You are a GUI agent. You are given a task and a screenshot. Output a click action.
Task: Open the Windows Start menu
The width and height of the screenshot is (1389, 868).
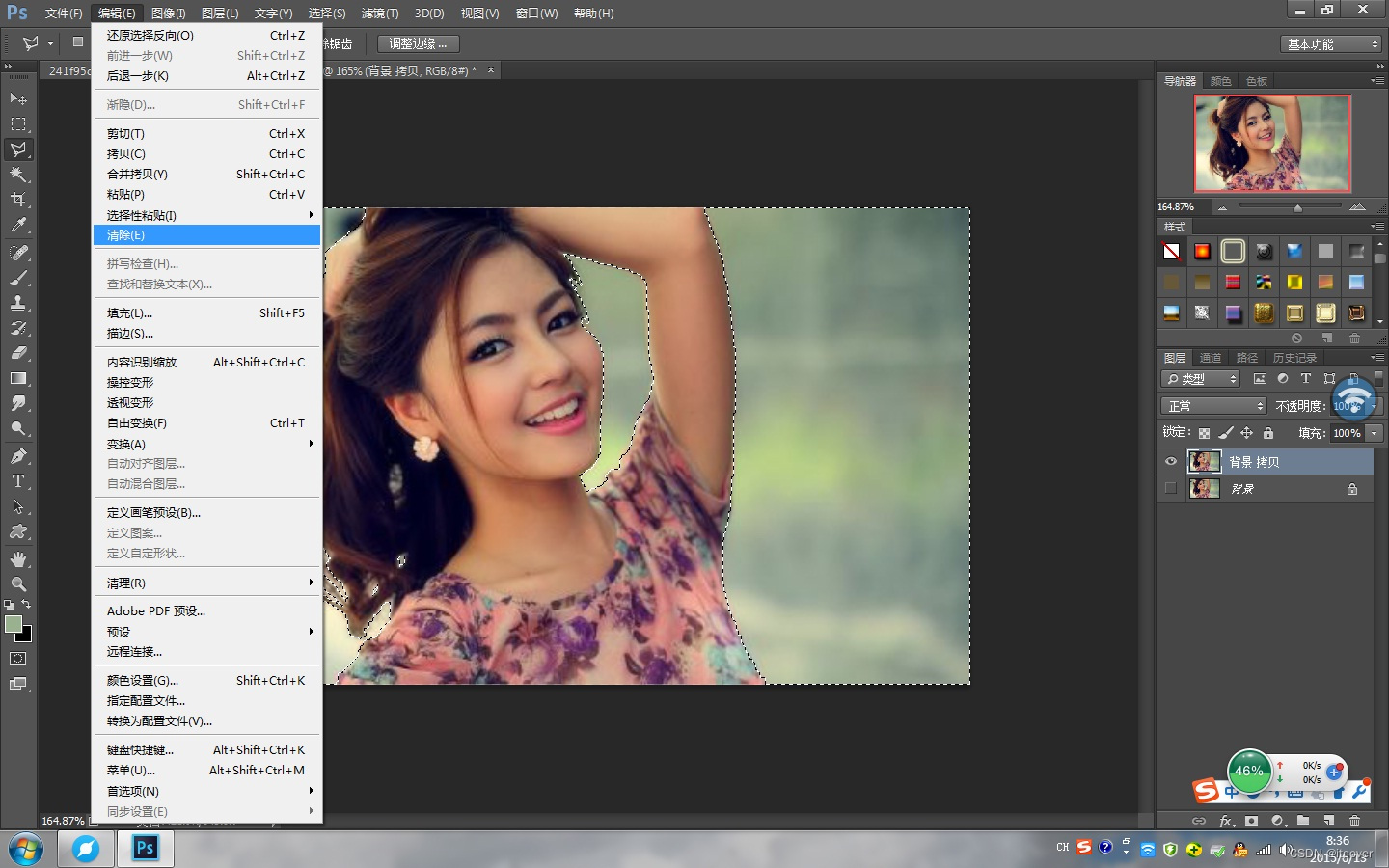click(26, 850)
